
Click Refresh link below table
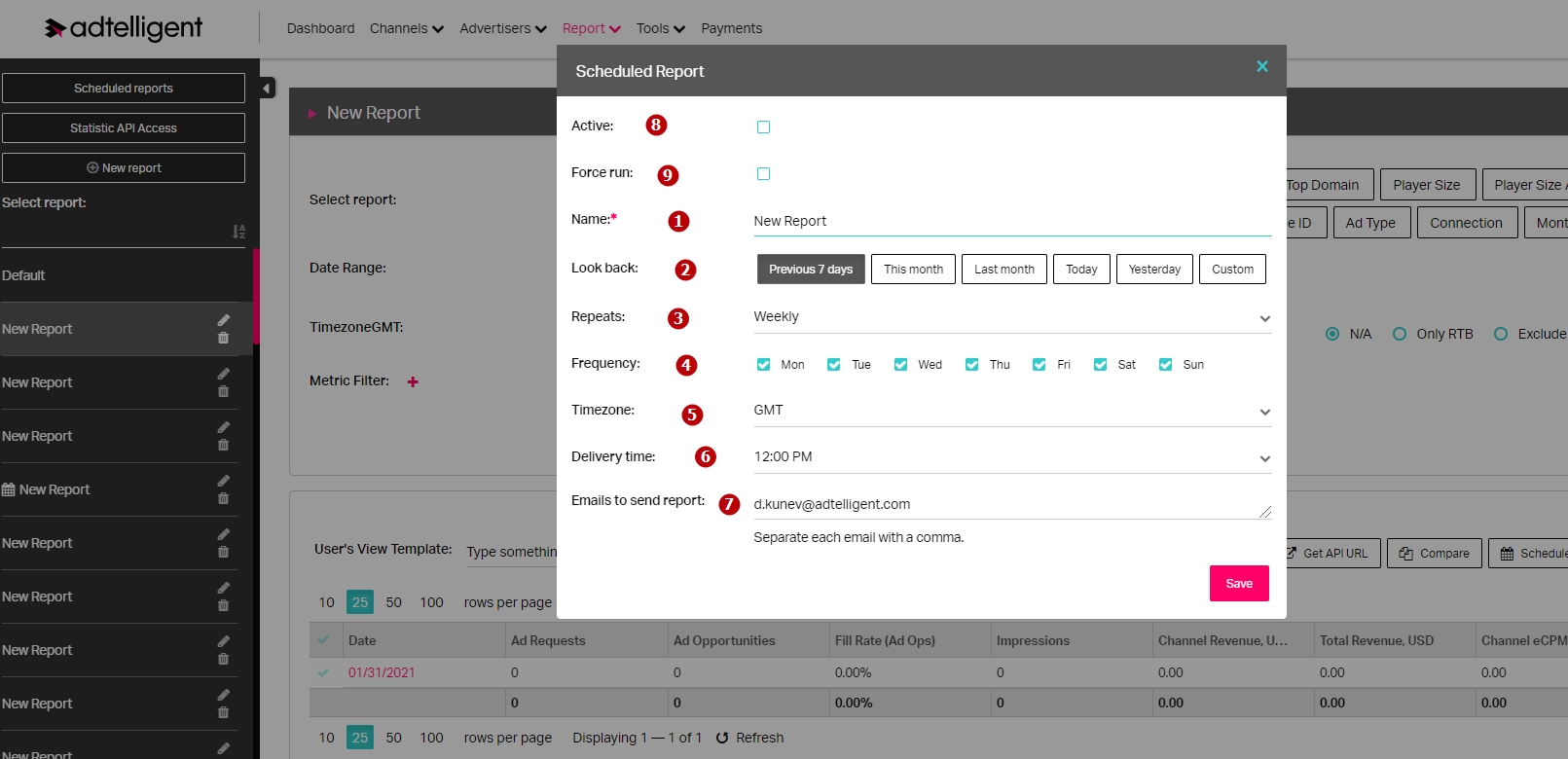click(x=759, y=738)
